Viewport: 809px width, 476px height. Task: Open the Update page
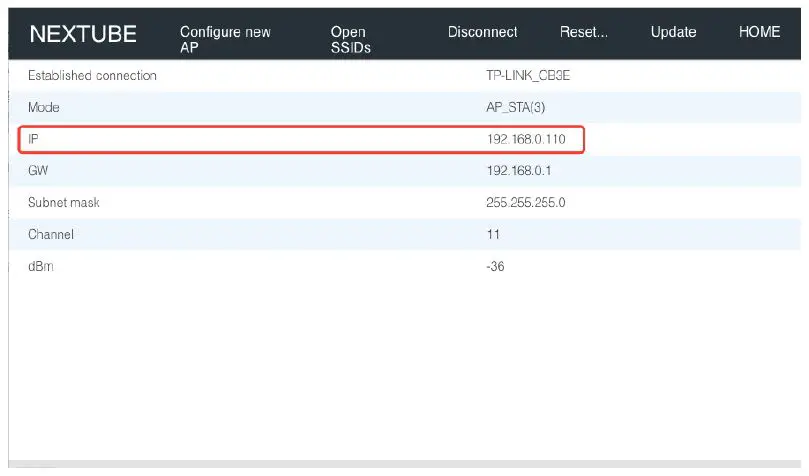pos(673,32)
